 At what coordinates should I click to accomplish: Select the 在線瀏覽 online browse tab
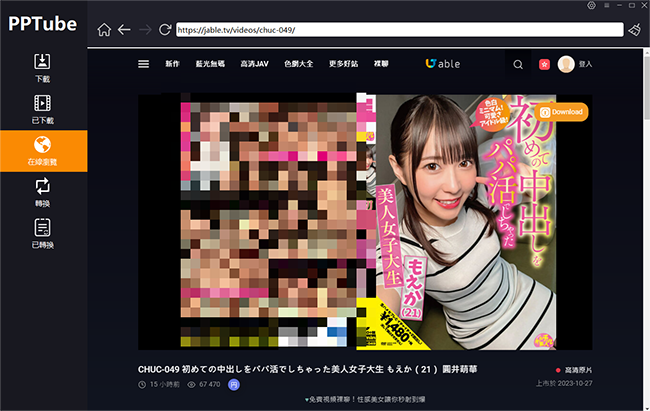tap(42, 150)
